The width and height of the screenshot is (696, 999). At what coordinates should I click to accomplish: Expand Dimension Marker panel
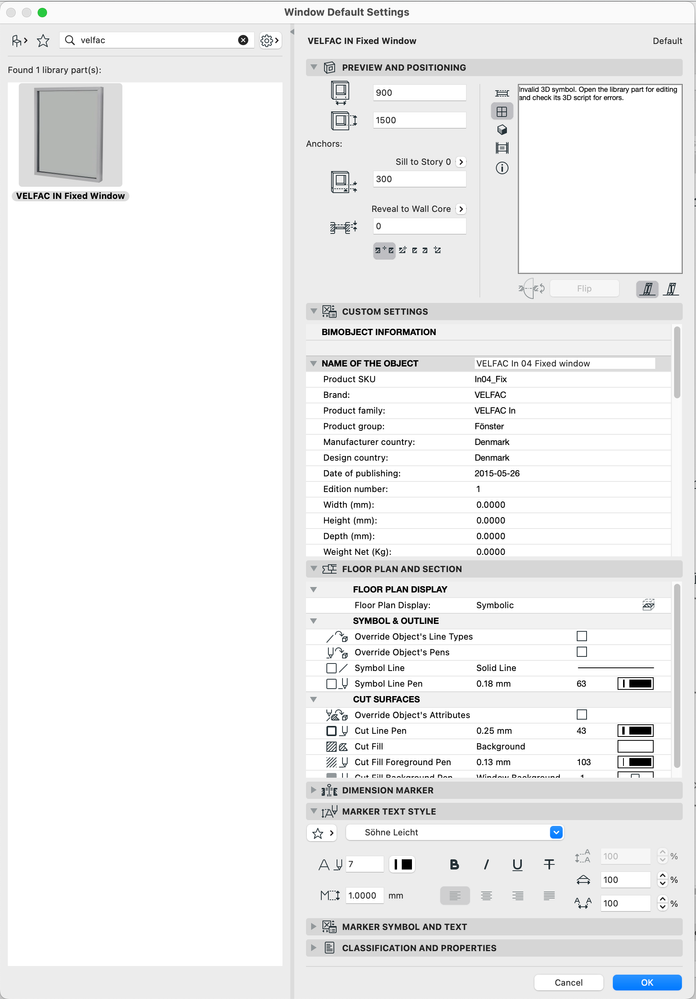[313, 790]
